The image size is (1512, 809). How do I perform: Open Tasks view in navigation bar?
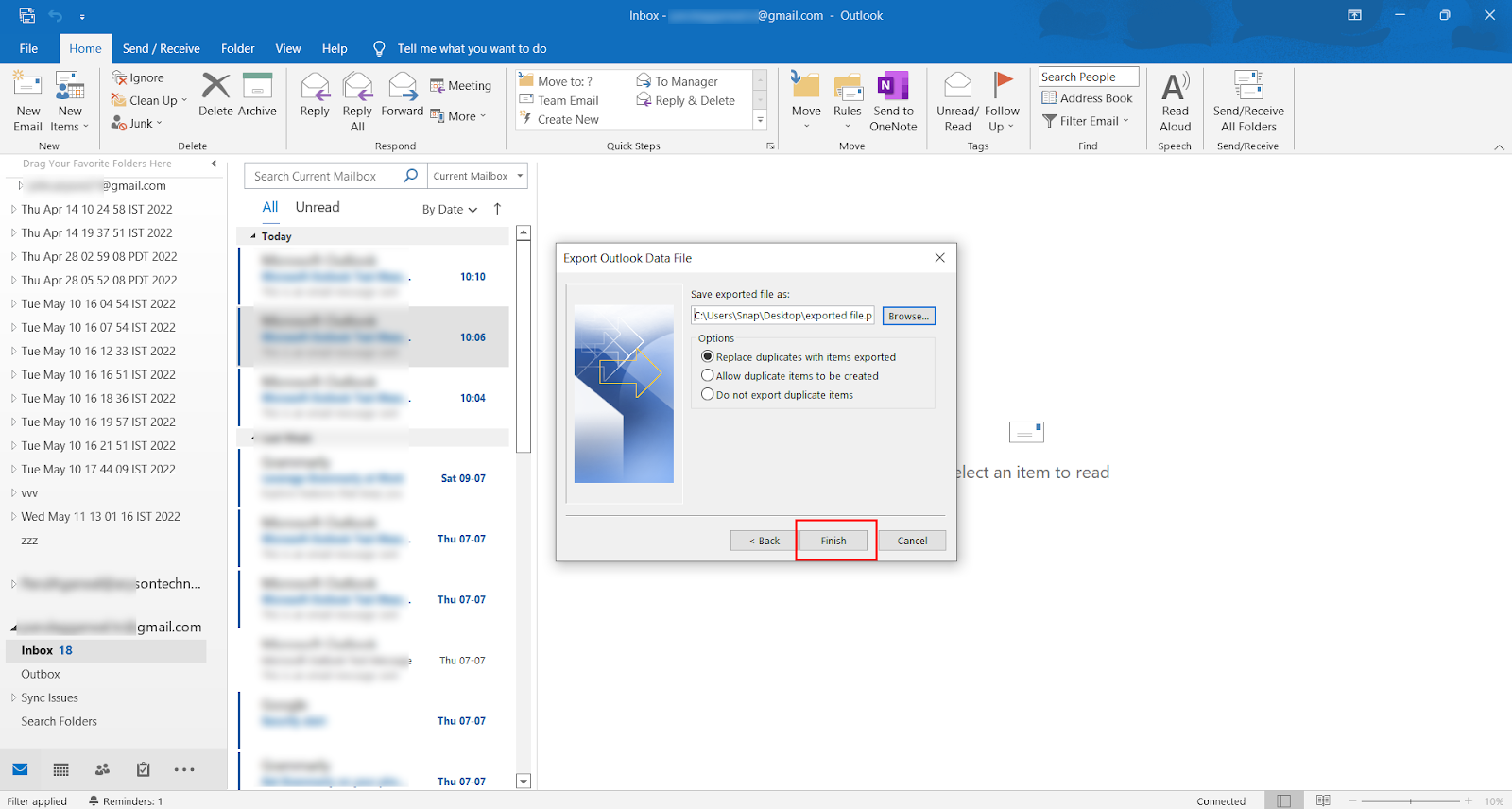pos(143,769)
